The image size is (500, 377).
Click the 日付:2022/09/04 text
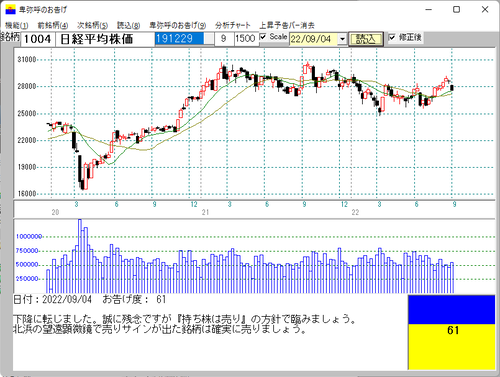point(52,299)
